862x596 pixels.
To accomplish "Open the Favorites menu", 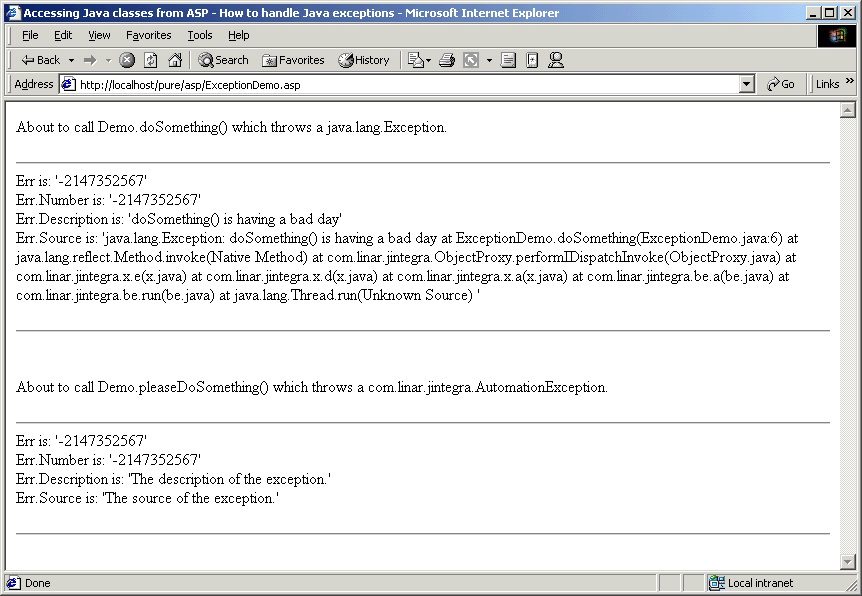I will tap(148, 35).
